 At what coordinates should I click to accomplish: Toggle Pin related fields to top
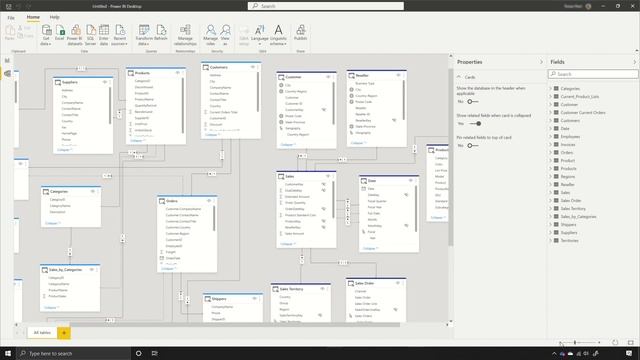coord(473,146)
